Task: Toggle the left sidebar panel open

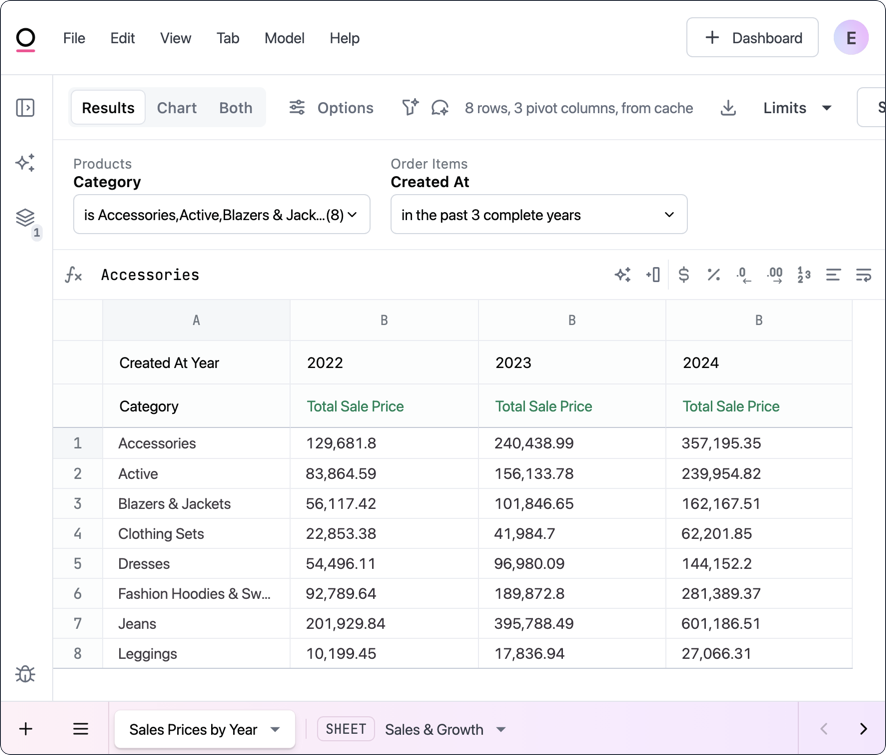Action: 25,108
